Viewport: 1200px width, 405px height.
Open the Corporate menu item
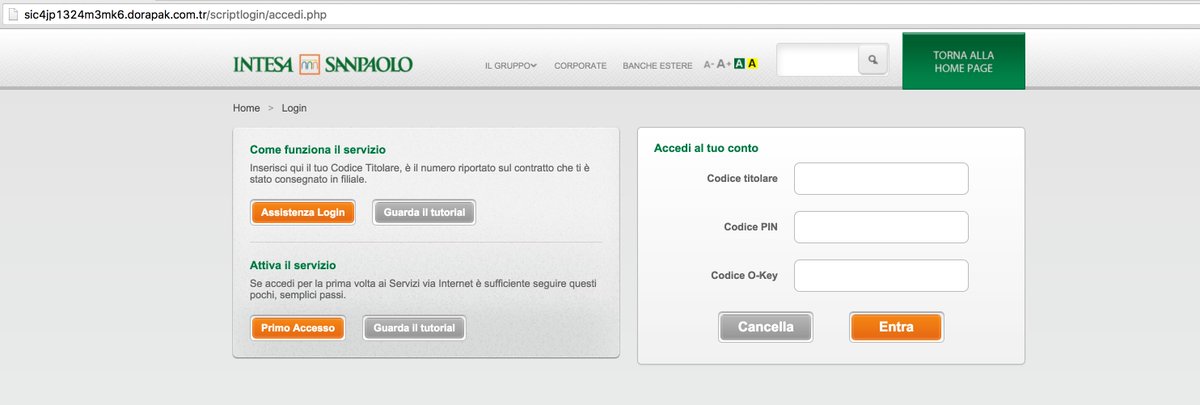pyautogui.click(x=580, y=65)
